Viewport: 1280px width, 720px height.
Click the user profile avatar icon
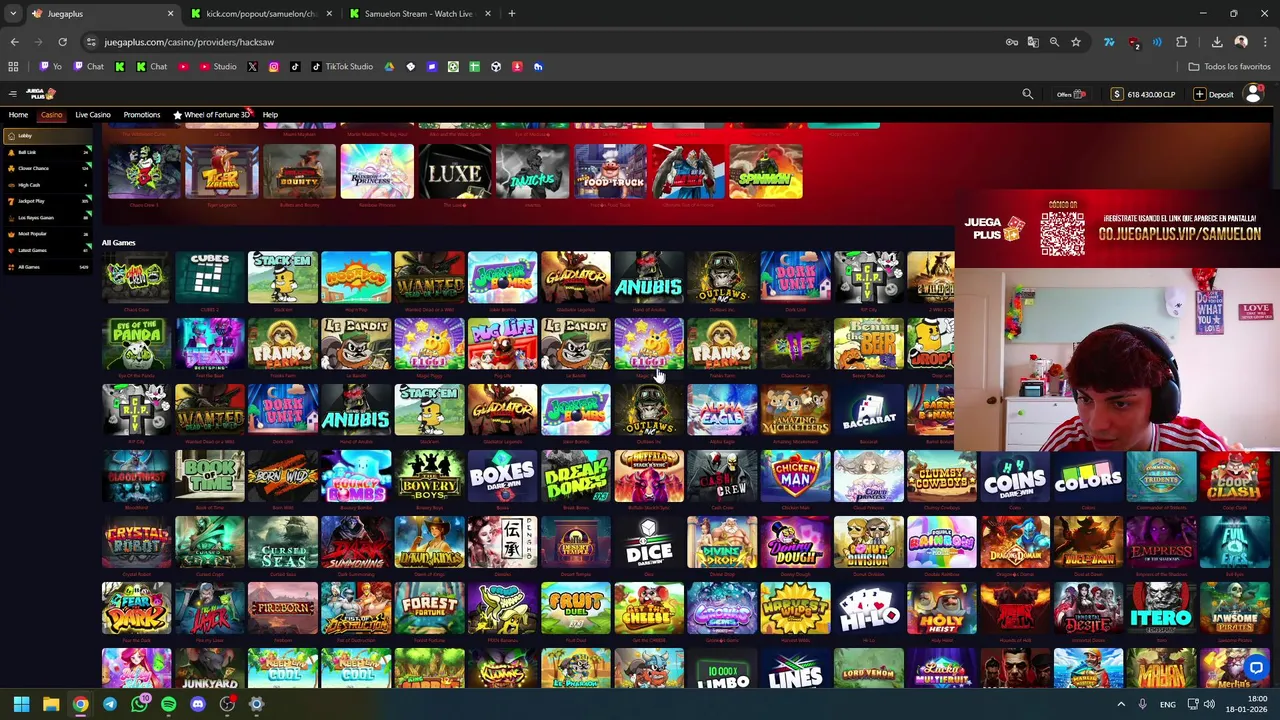pyautogui.click(x=1253, y=94)
